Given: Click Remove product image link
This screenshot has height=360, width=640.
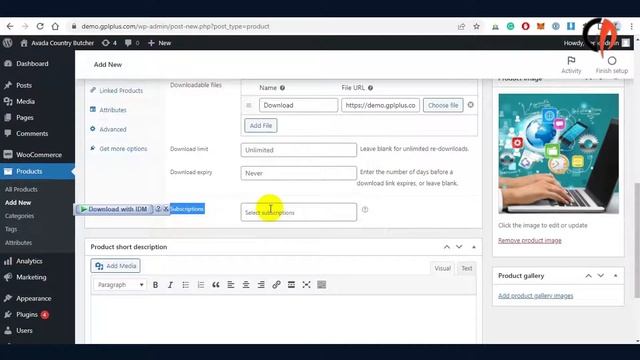Looking at the screenshot, I should (x=529, y=241).
